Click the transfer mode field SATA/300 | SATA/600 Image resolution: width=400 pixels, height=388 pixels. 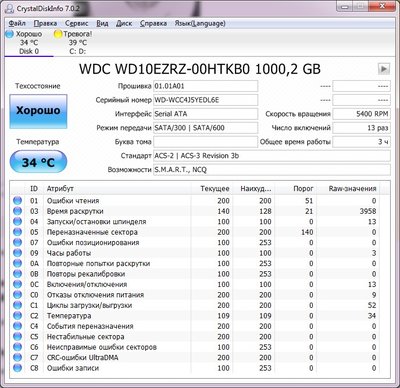tap(205, 128)
